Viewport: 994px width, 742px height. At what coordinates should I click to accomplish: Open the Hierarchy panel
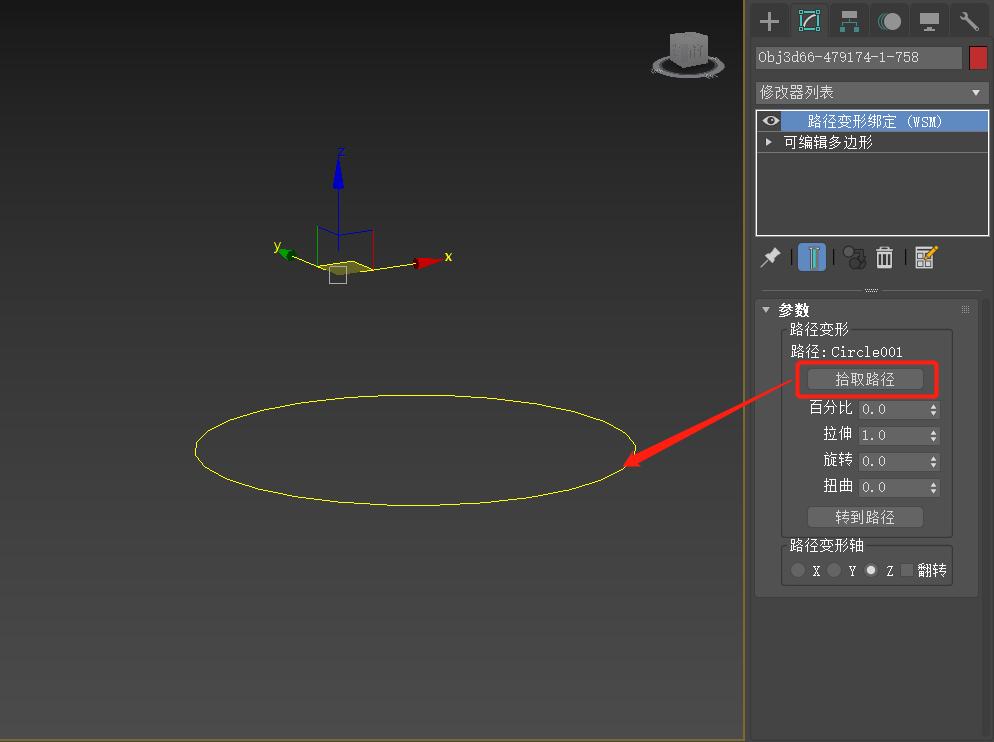pos(849,19)
